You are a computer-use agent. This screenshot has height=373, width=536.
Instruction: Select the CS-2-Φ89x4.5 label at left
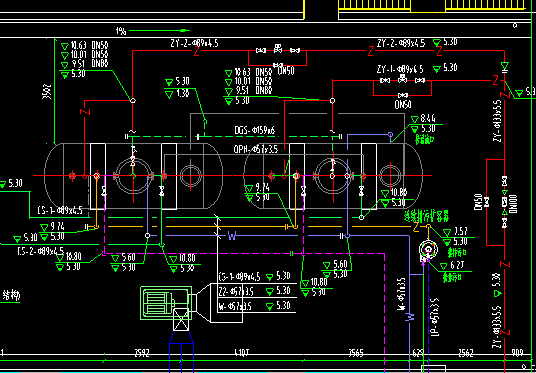point(41,251)
